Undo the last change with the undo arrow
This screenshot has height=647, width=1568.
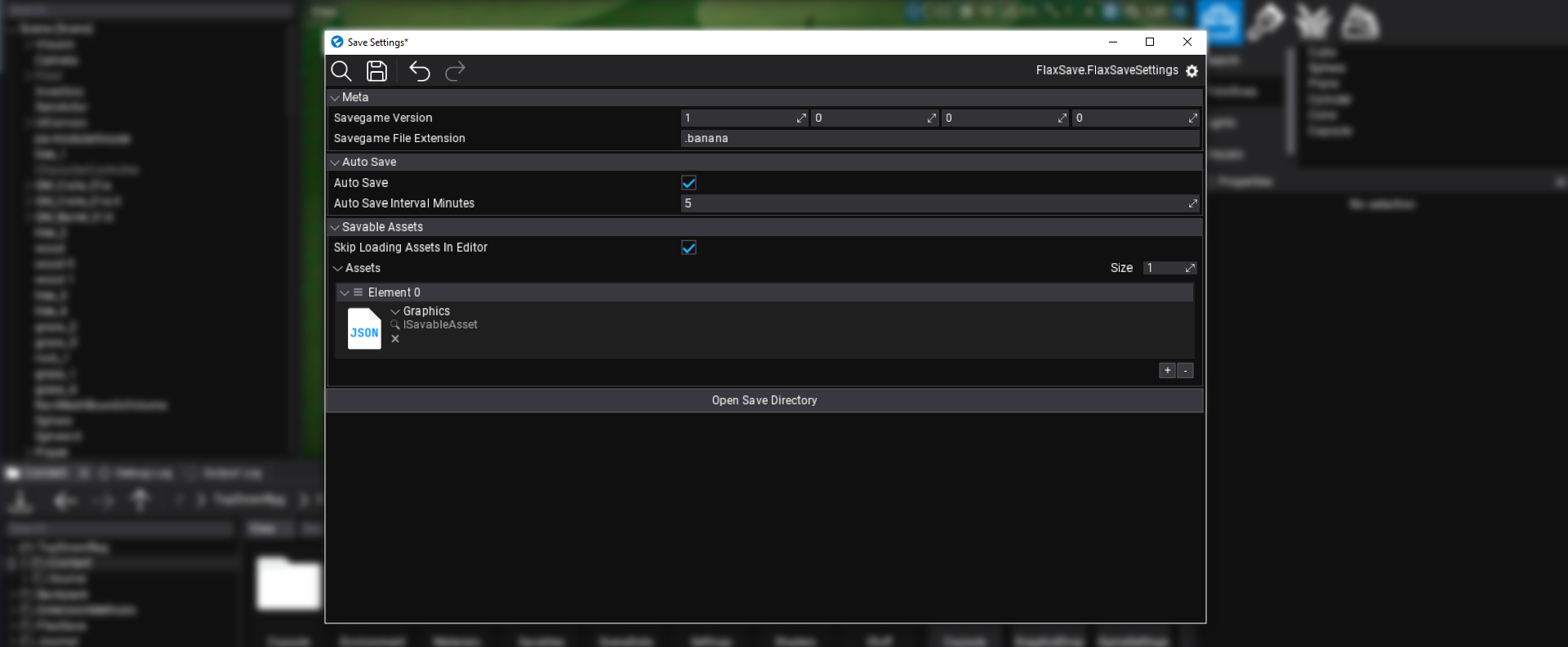[x=420, y=71]
